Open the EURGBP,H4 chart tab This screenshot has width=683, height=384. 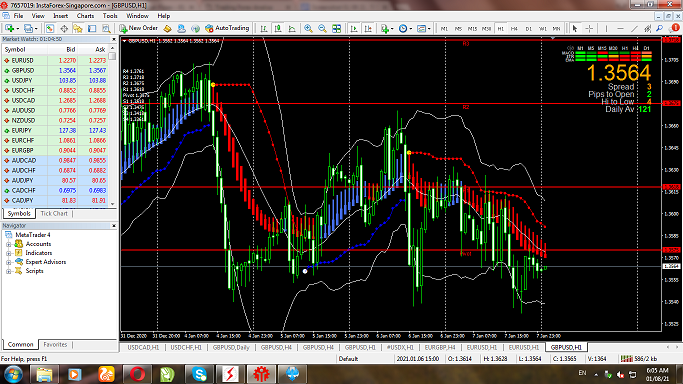(440, 347)
